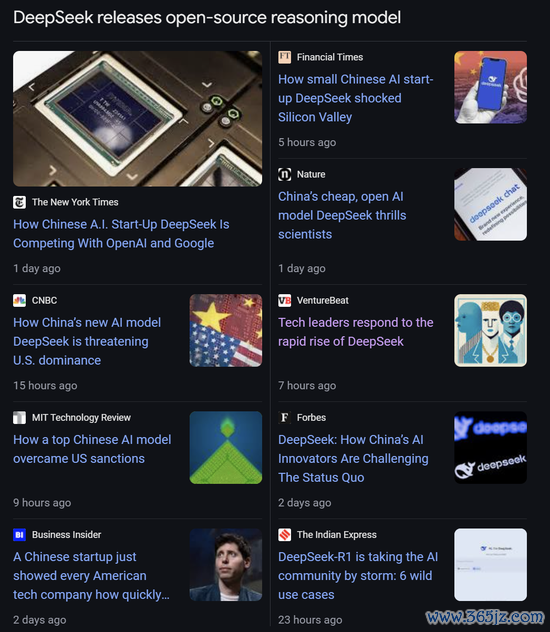Viewport: 550px width, 632px height.
Task: Click the green pyramid illustration thumbnail
Action: (x=226, y=447)
